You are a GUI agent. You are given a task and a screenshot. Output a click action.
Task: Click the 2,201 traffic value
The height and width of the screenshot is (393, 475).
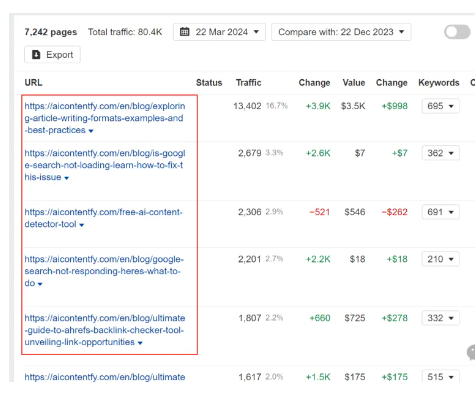[x=249, y=259]
